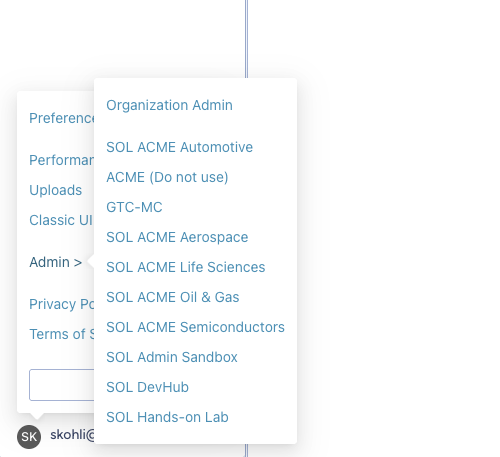The width and height of the screenshot is (500, 457).
Task: Open the Uploads page
Action: (56, 190)
